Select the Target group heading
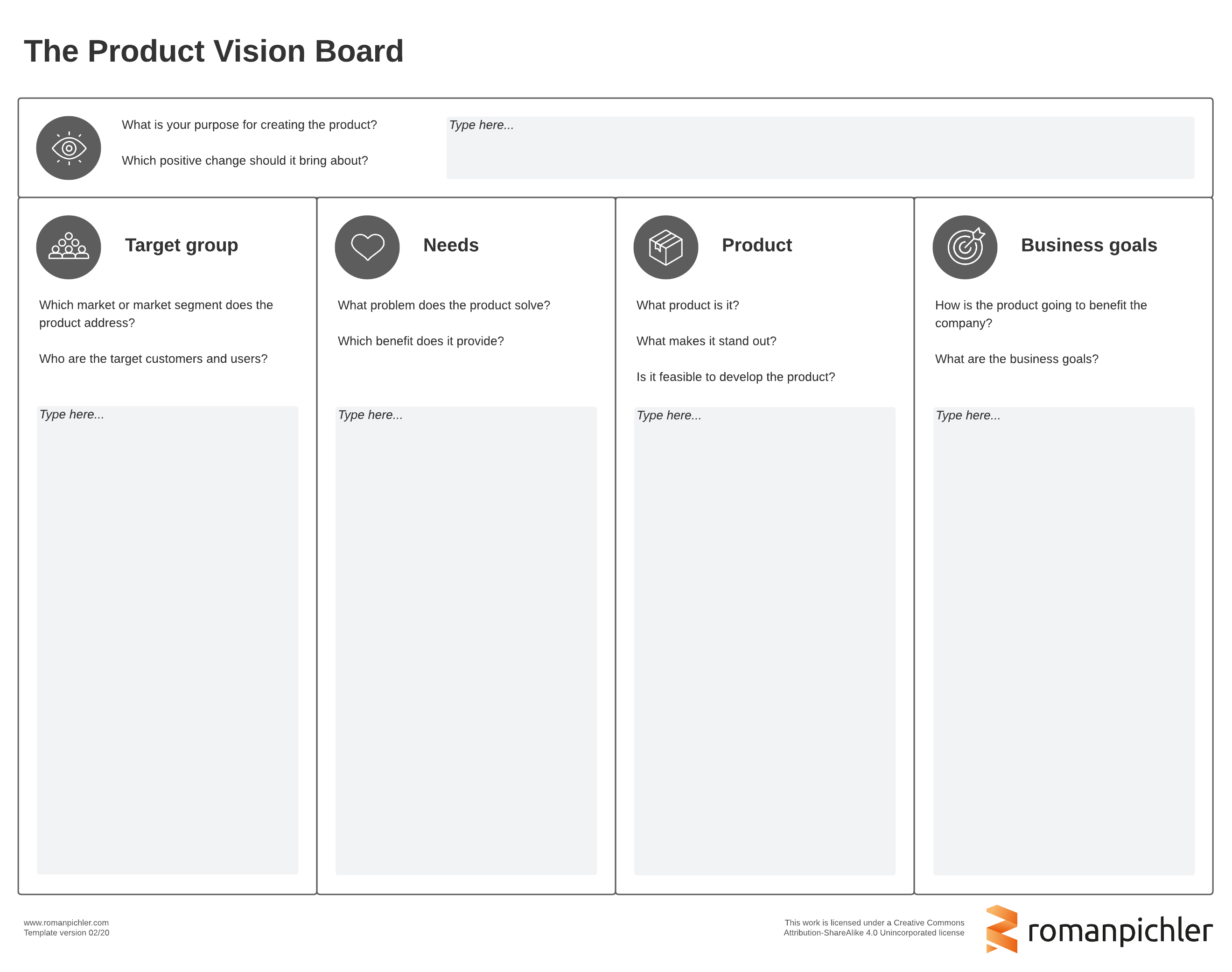Screen dimensions: 1232x972 pyautogui.click(x=182, y=245)
